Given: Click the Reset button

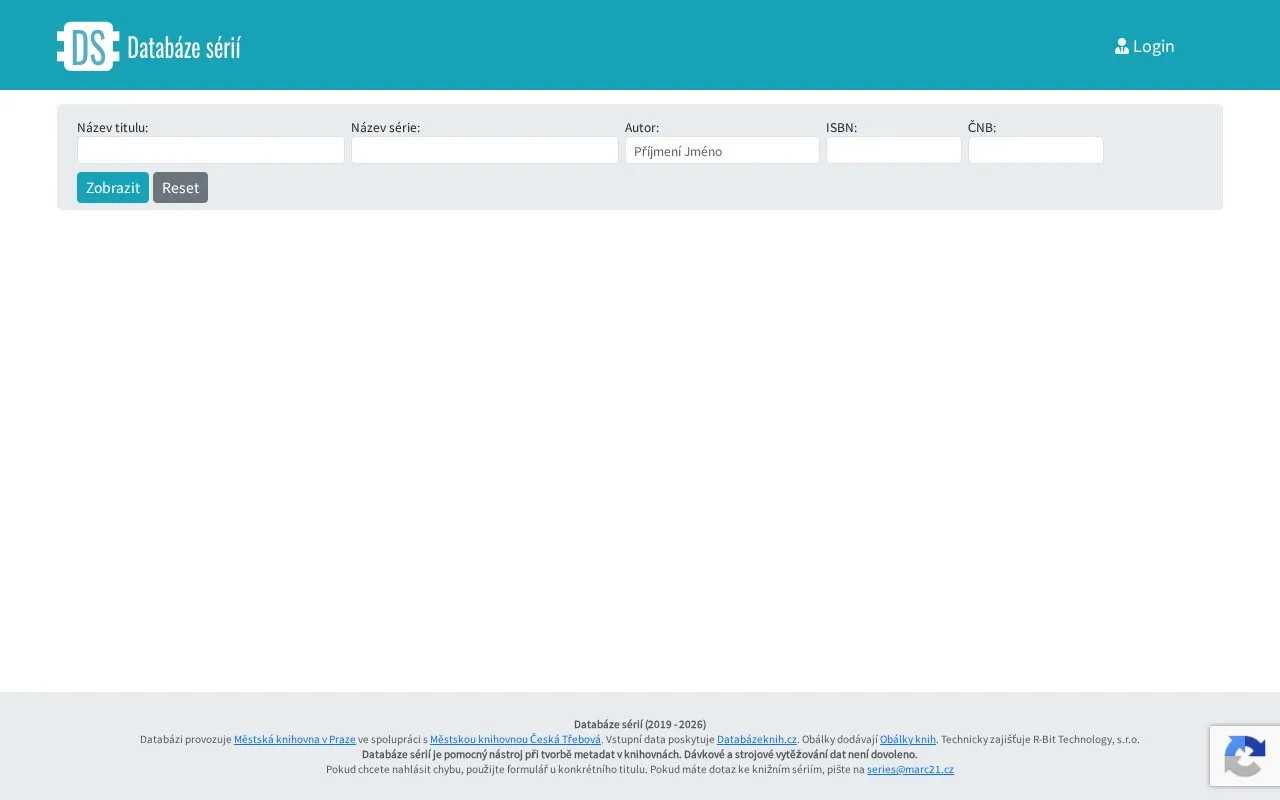Looking at the screenshot, I should pyautogui.click(x=180, y=188).
